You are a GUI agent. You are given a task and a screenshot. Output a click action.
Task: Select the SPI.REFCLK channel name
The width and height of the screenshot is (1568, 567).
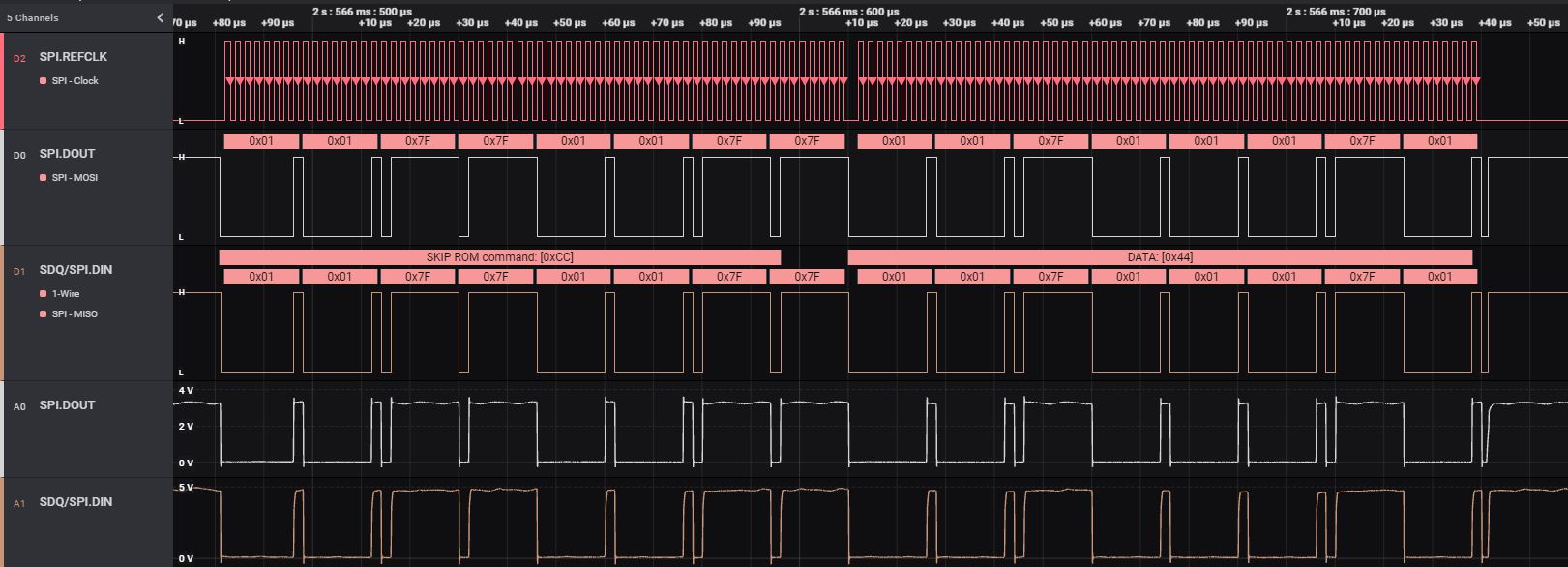click(74, 57)
